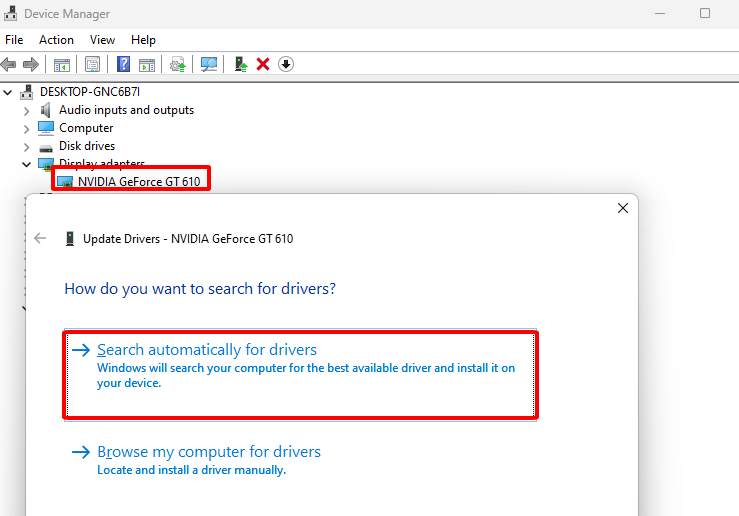Screen dimensions: 739x516
Task: Scan for hardware changes monitor icon
Action: pyautogui.click(x=209, y=64)
